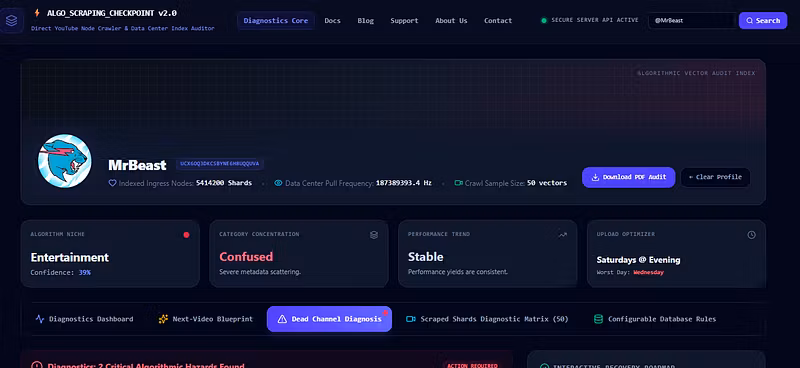Click the 50 vectors value

click(547, 183)
